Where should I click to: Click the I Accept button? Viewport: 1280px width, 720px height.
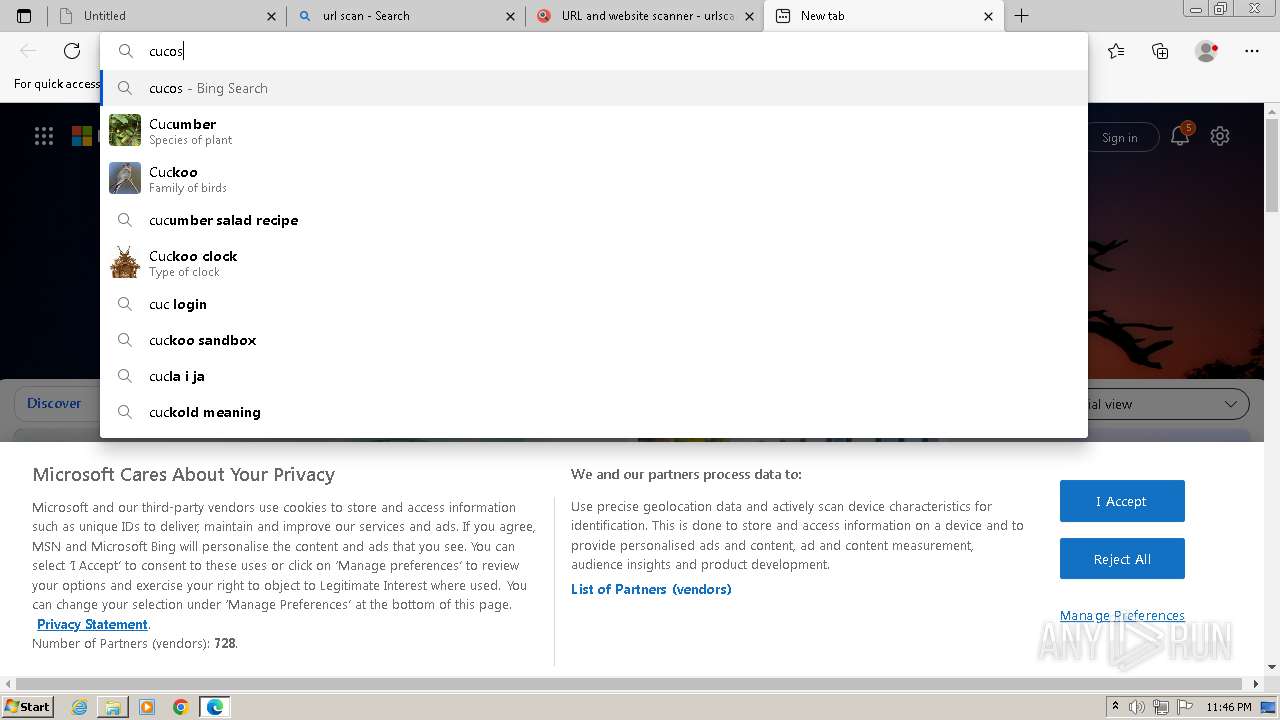click(1122, 501)
